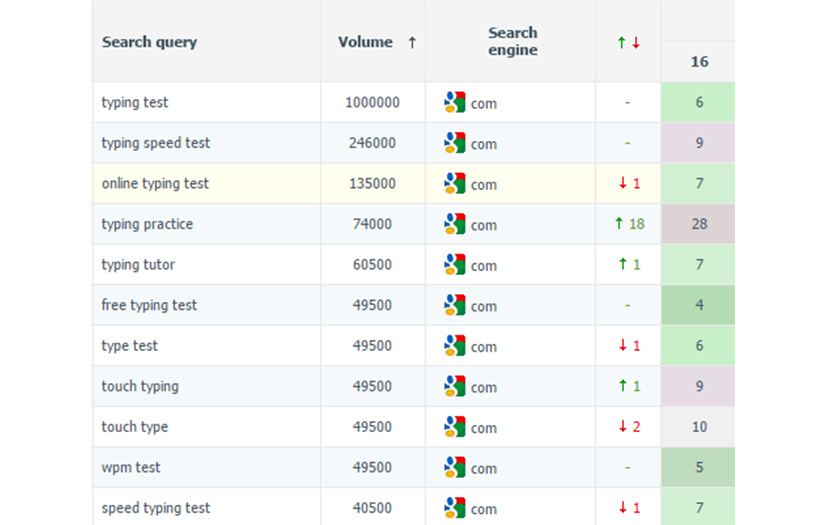
Task: Click Google icon in wpm test row
Action: [455, 467]
